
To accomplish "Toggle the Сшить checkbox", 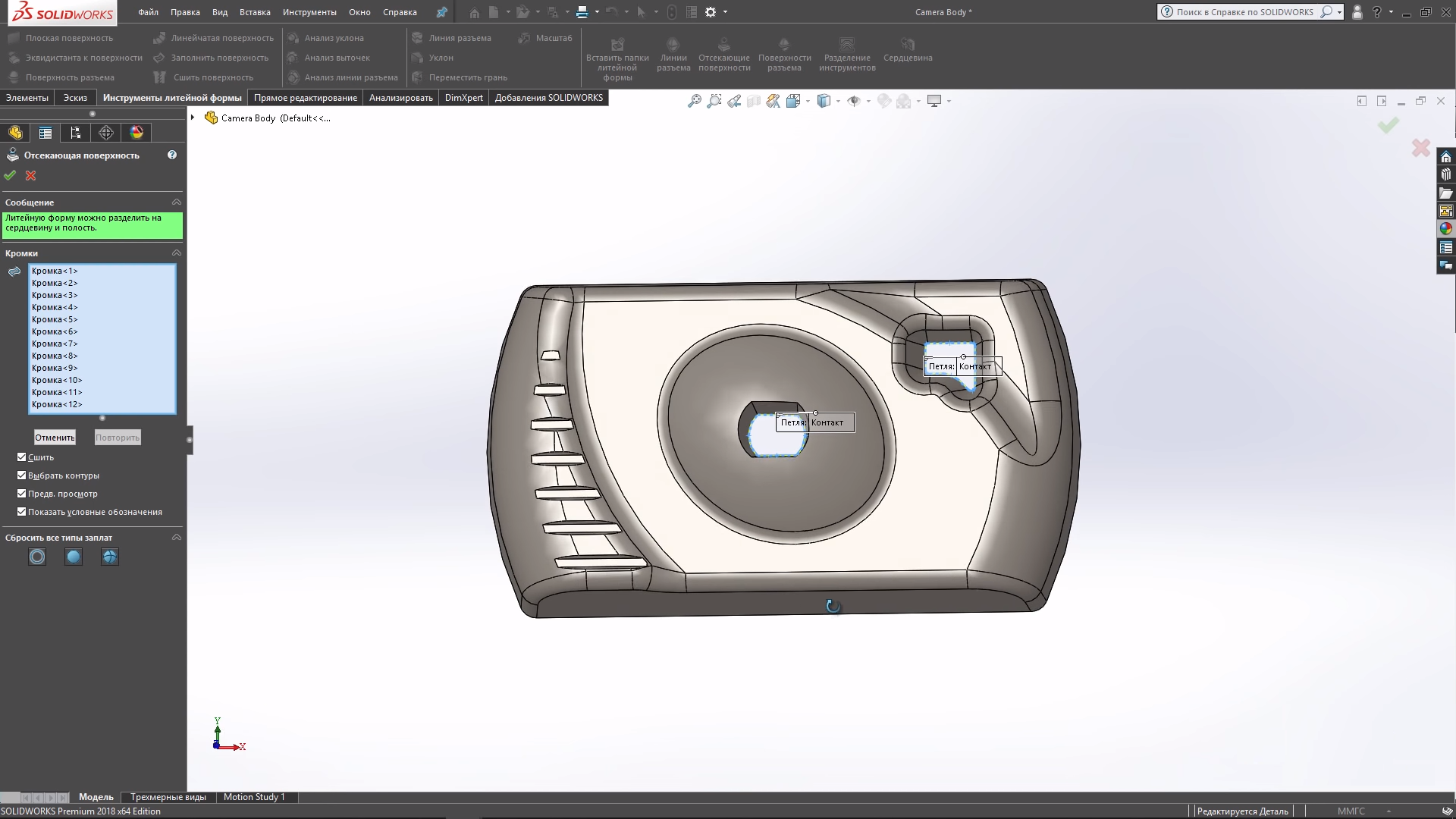I will coord(22,457).
